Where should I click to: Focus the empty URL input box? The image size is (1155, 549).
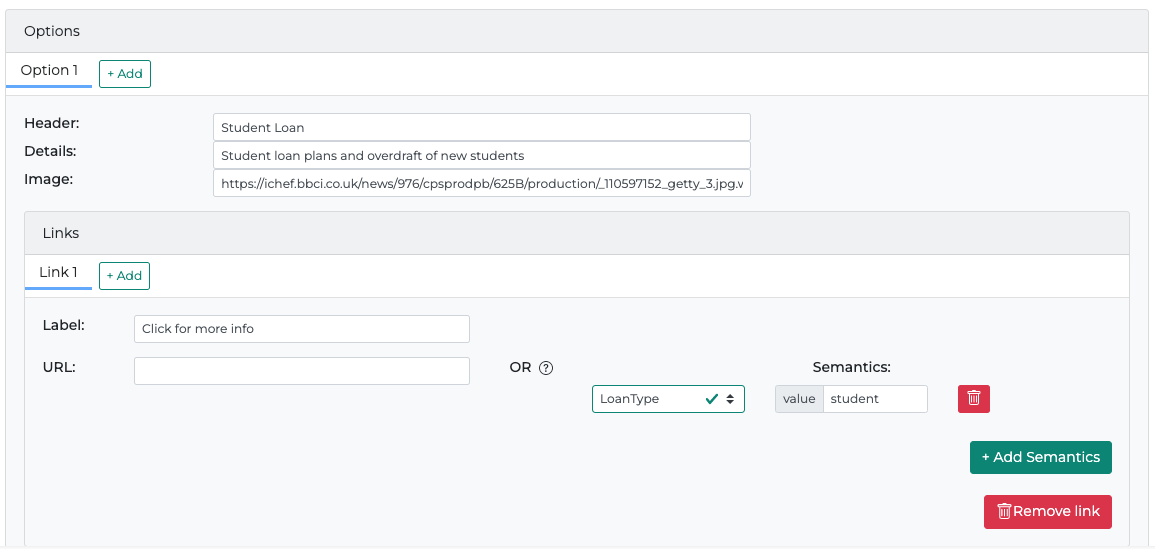(x=301, y=371)
